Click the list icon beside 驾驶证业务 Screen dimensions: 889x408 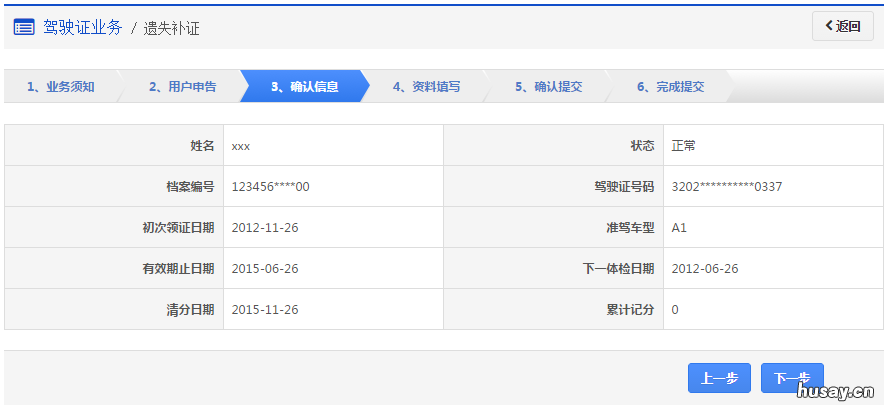point(24,27)
